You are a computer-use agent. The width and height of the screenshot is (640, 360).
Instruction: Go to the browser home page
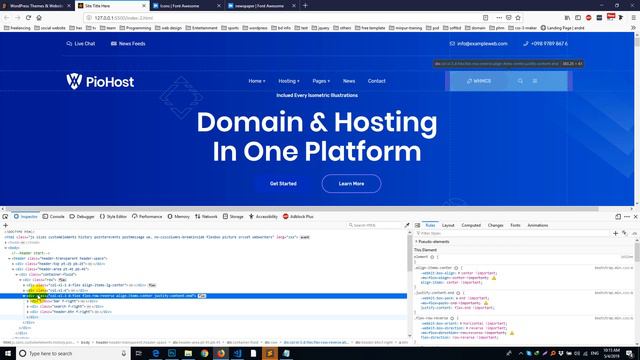39,18
